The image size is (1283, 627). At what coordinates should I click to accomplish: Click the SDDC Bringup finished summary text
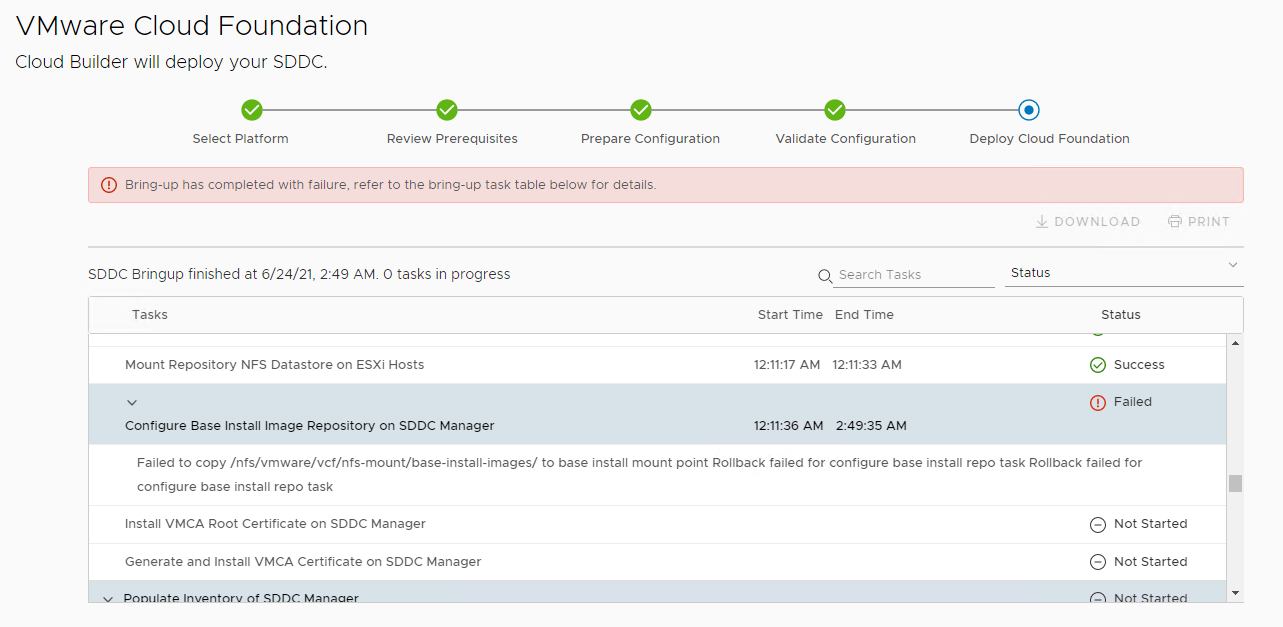[x=299, y=274]
